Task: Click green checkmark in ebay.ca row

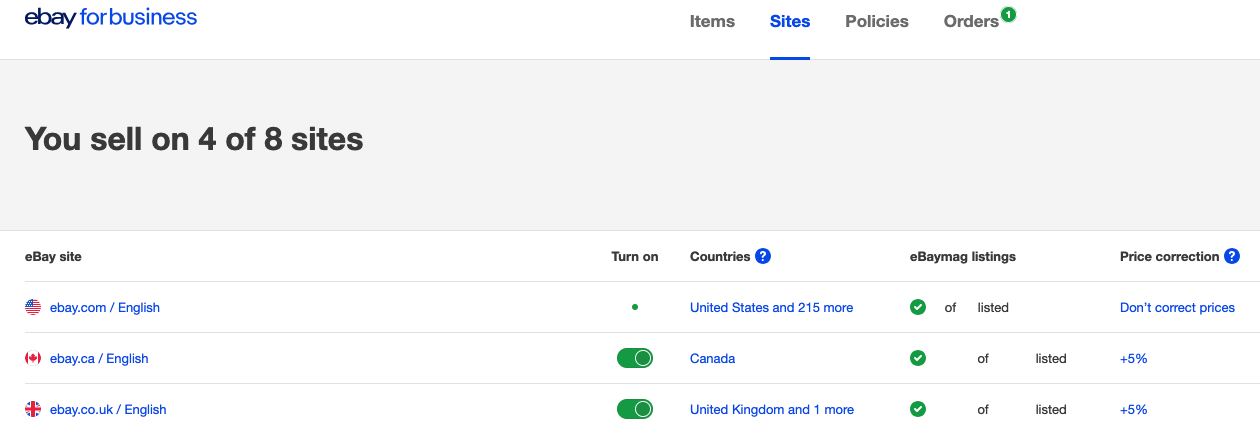Action: click(x=918, y=358)
